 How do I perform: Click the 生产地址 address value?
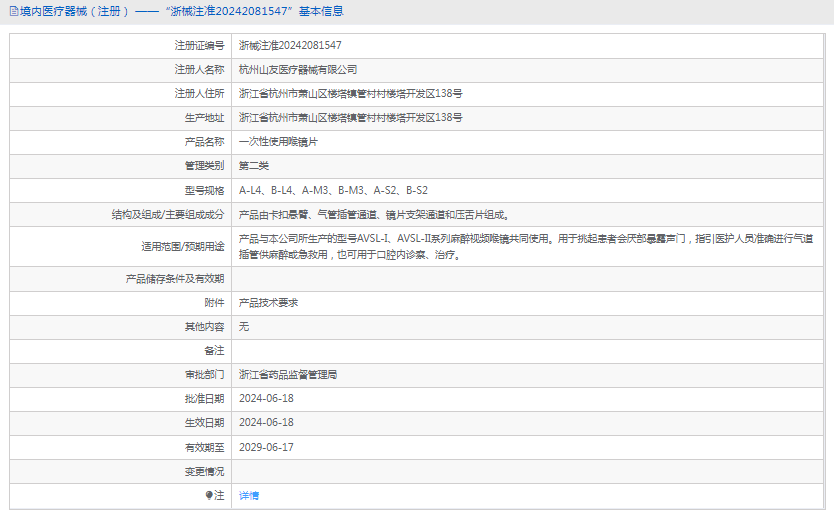click(351, 118)
